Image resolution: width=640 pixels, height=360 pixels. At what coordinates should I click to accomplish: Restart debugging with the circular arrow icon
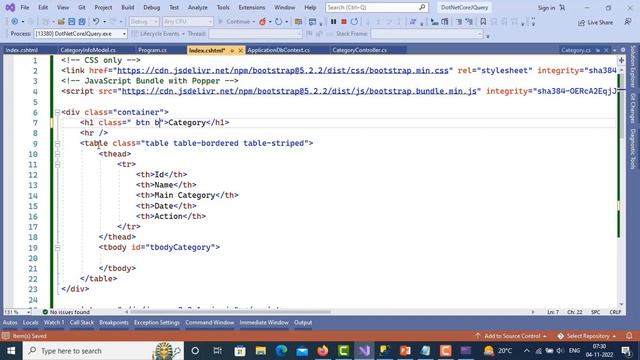tap(354, 22)
